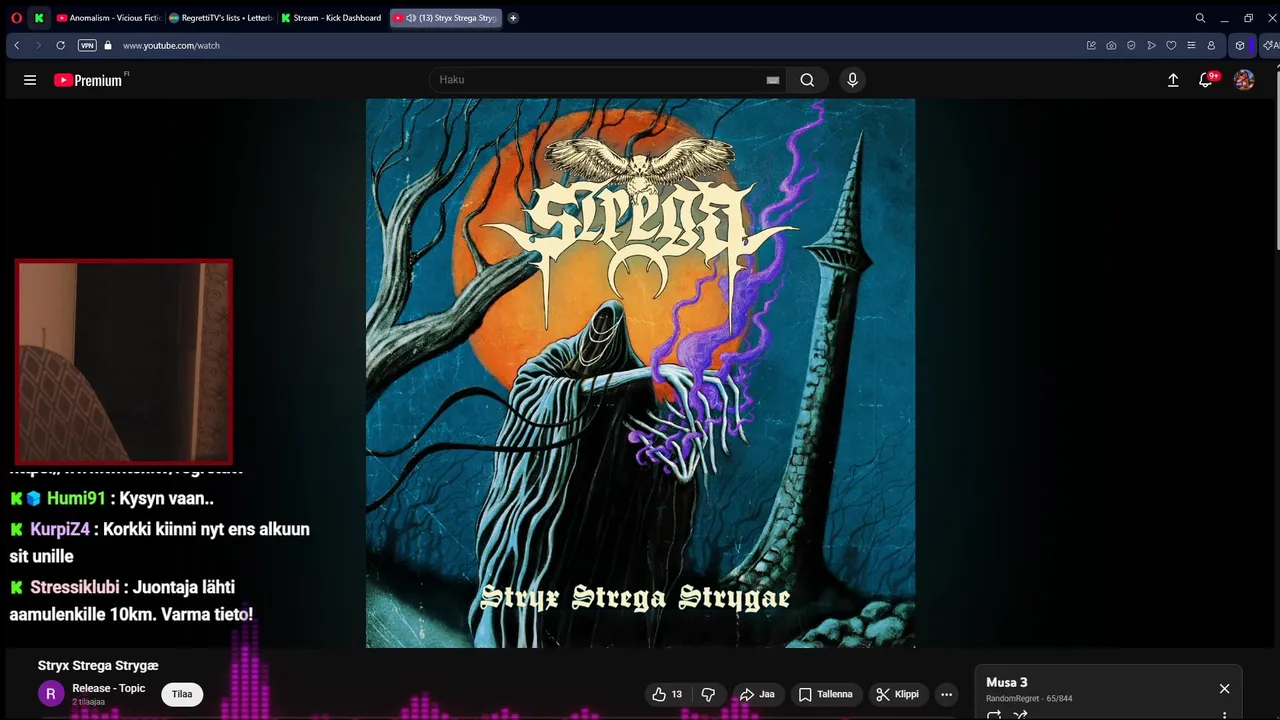Reload the current page

(60, 45)
